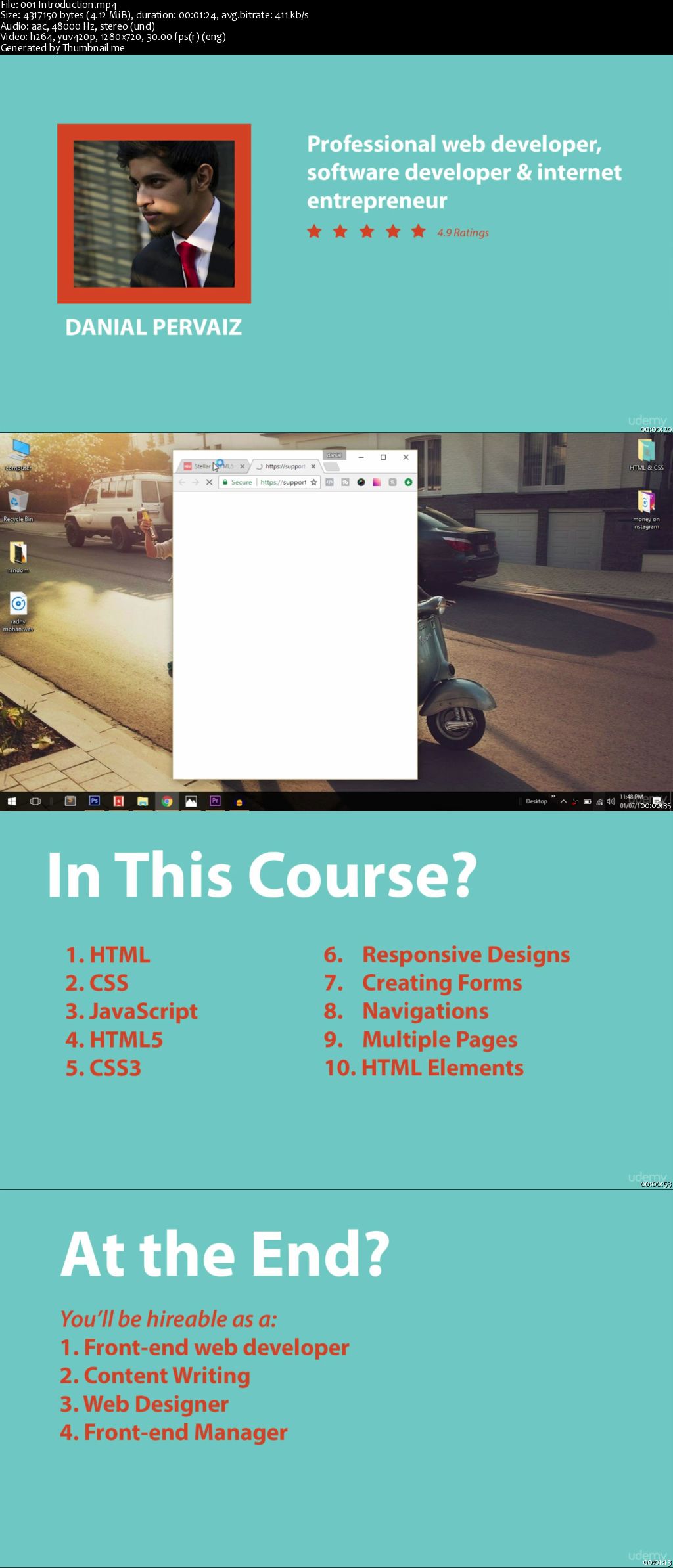
Task: Open the notification Action Center
Action: [657, 801]
